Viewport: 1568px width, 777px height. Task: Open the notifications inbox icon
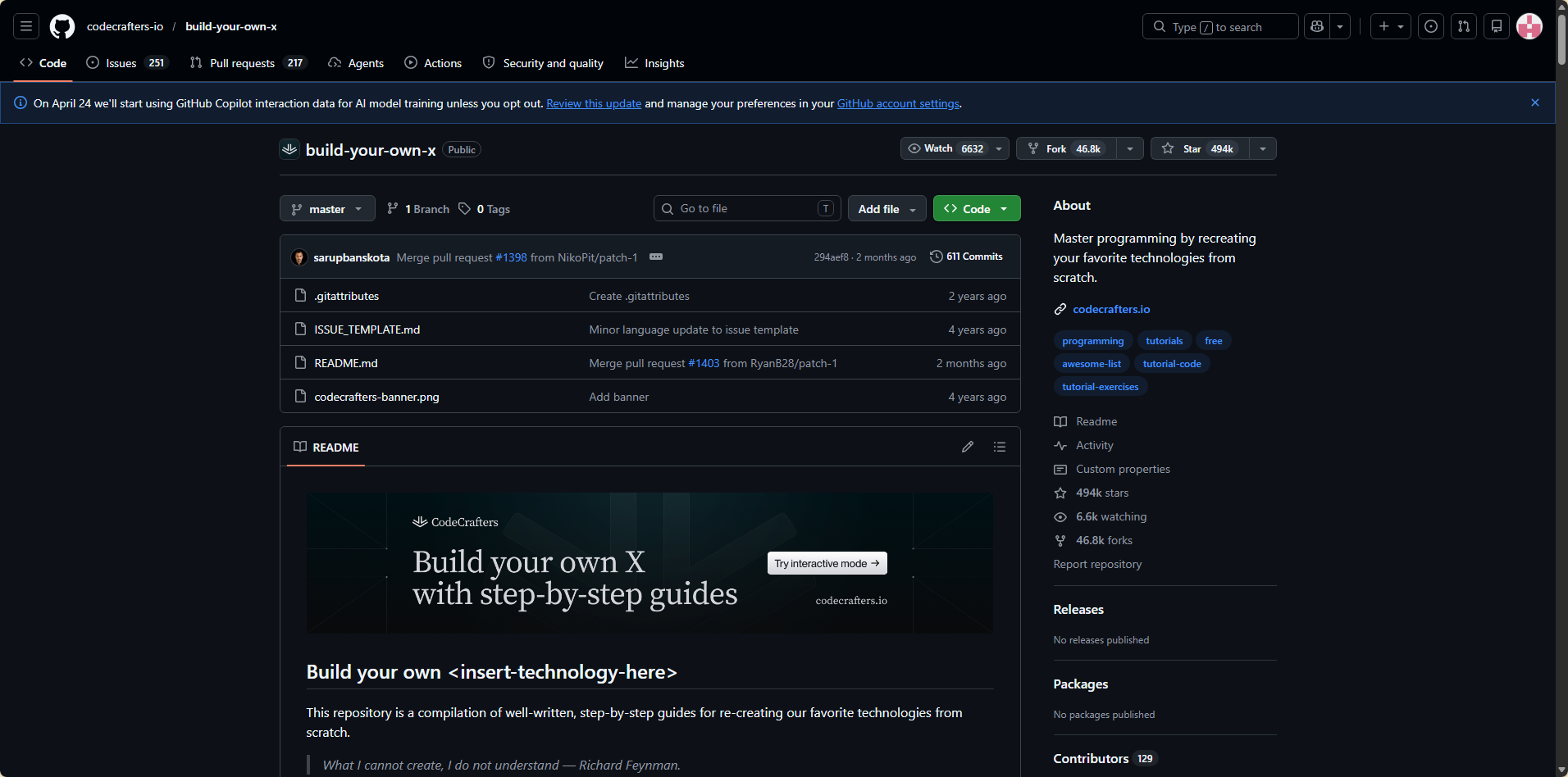pos(1497,26)
